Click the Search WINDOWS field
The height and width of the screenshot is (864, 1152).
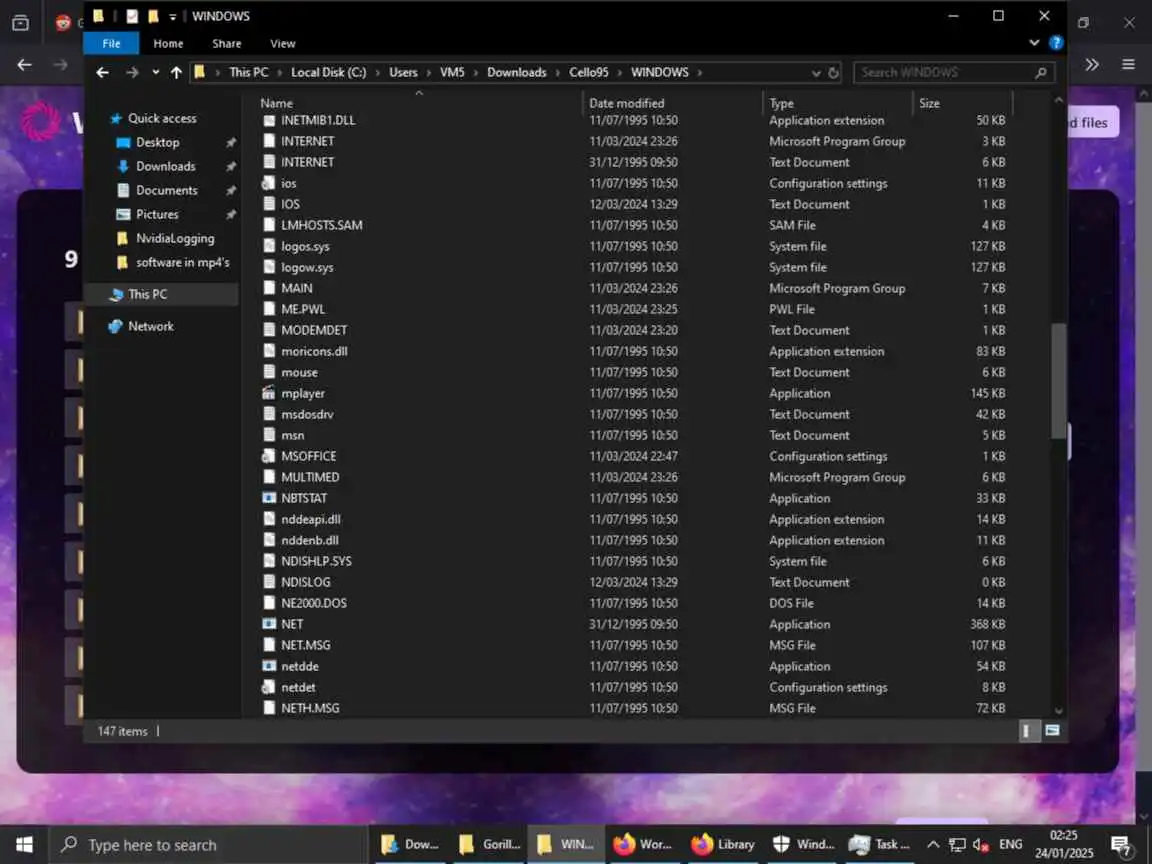pos(954,72)
